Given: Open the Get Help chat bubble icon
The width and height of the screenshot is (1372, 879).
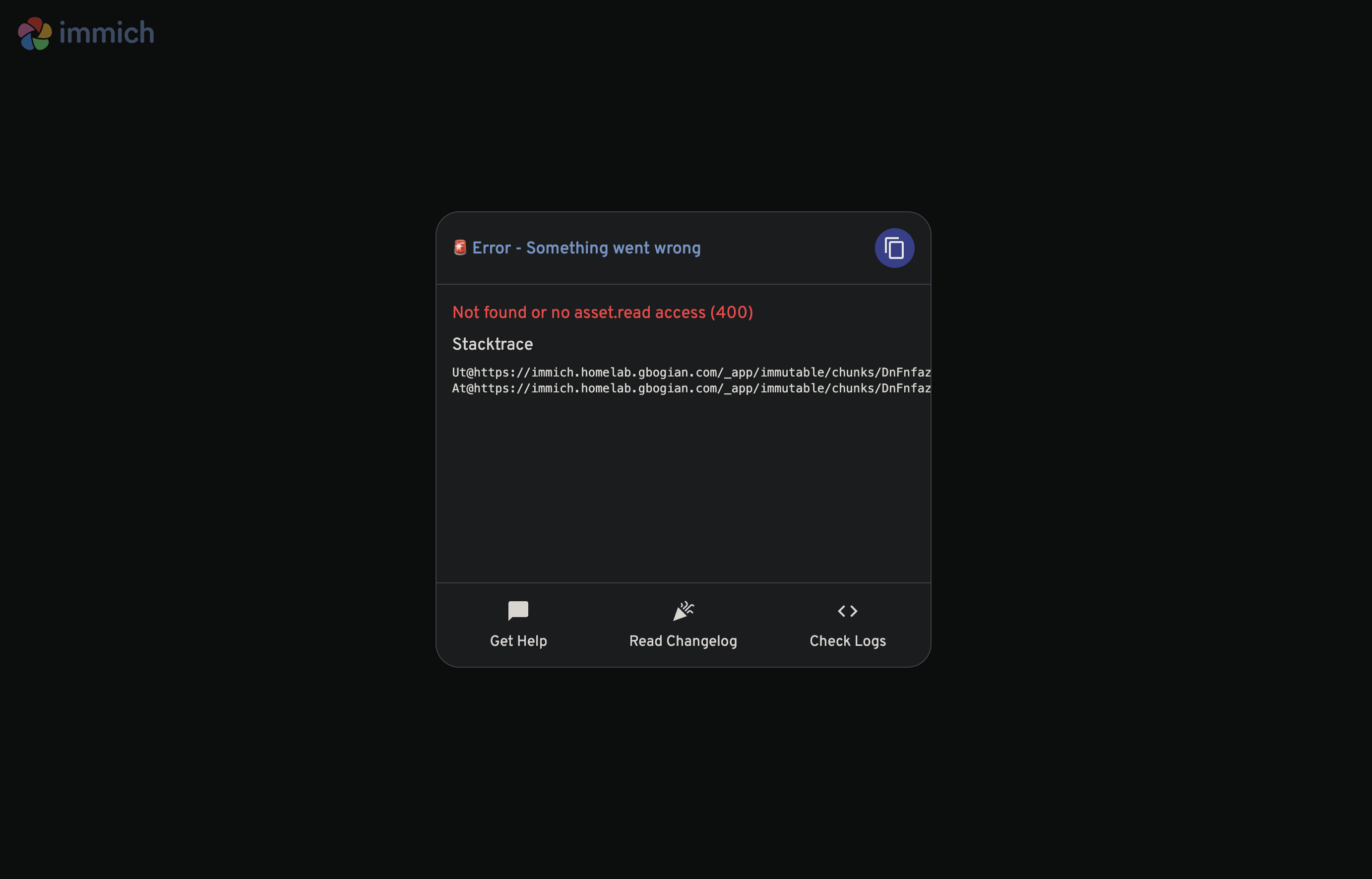Looking at the screenshot, I should click(x=518, y=611).
